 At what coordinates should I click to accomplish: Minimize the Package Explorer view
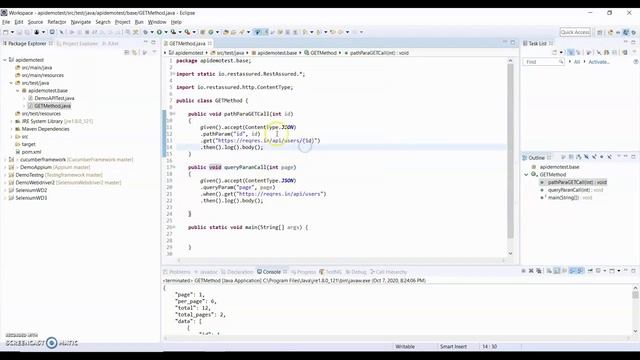click(x=146, y=42)
